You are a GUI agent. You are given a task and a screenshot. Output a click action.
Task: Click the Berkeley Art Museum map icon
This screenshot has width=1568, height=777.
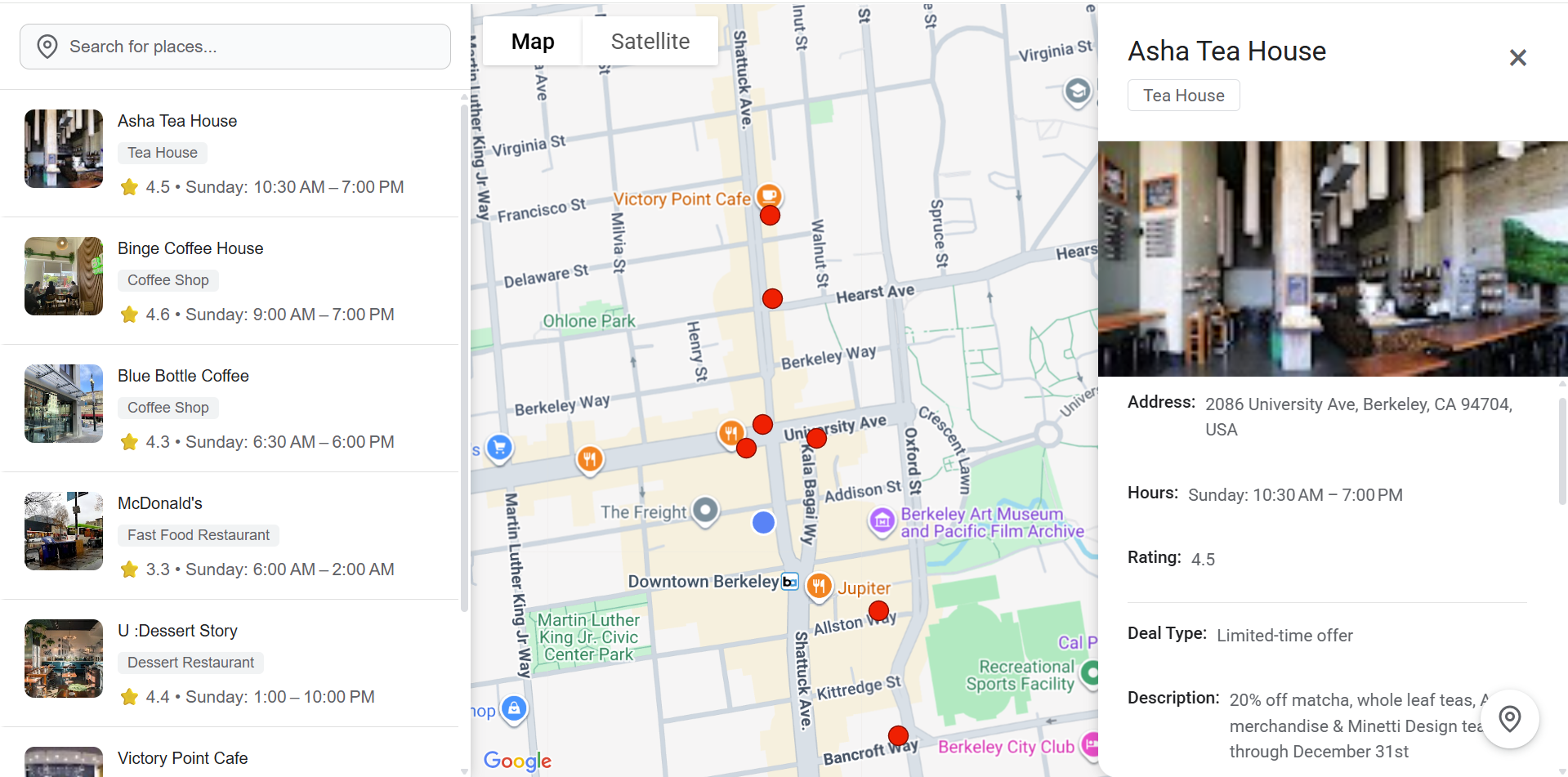[882, 520]
